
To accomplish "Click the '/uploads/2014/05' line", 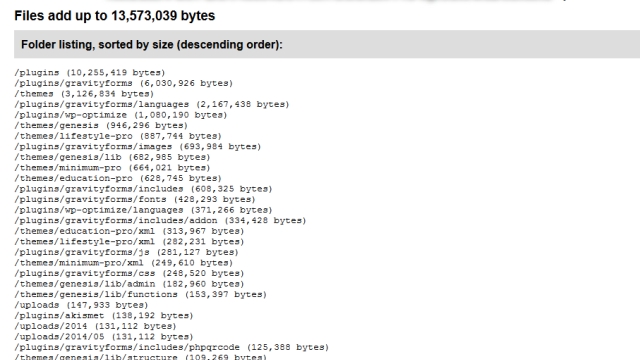I will (104, 338).
